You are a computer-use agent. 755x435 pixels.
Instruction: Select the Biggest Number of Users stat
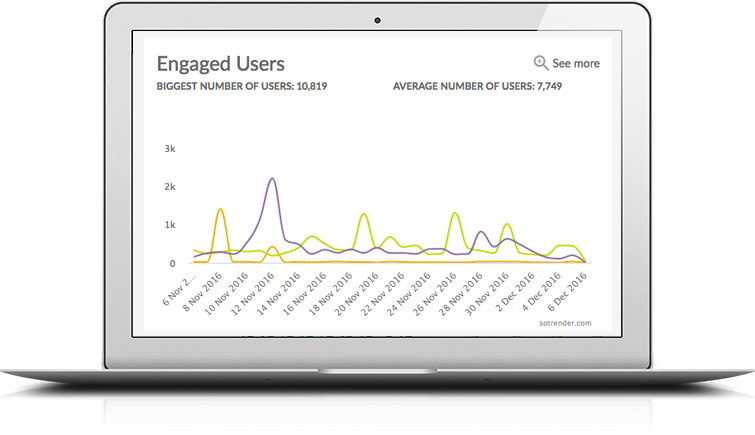click(x=241, y=86)
